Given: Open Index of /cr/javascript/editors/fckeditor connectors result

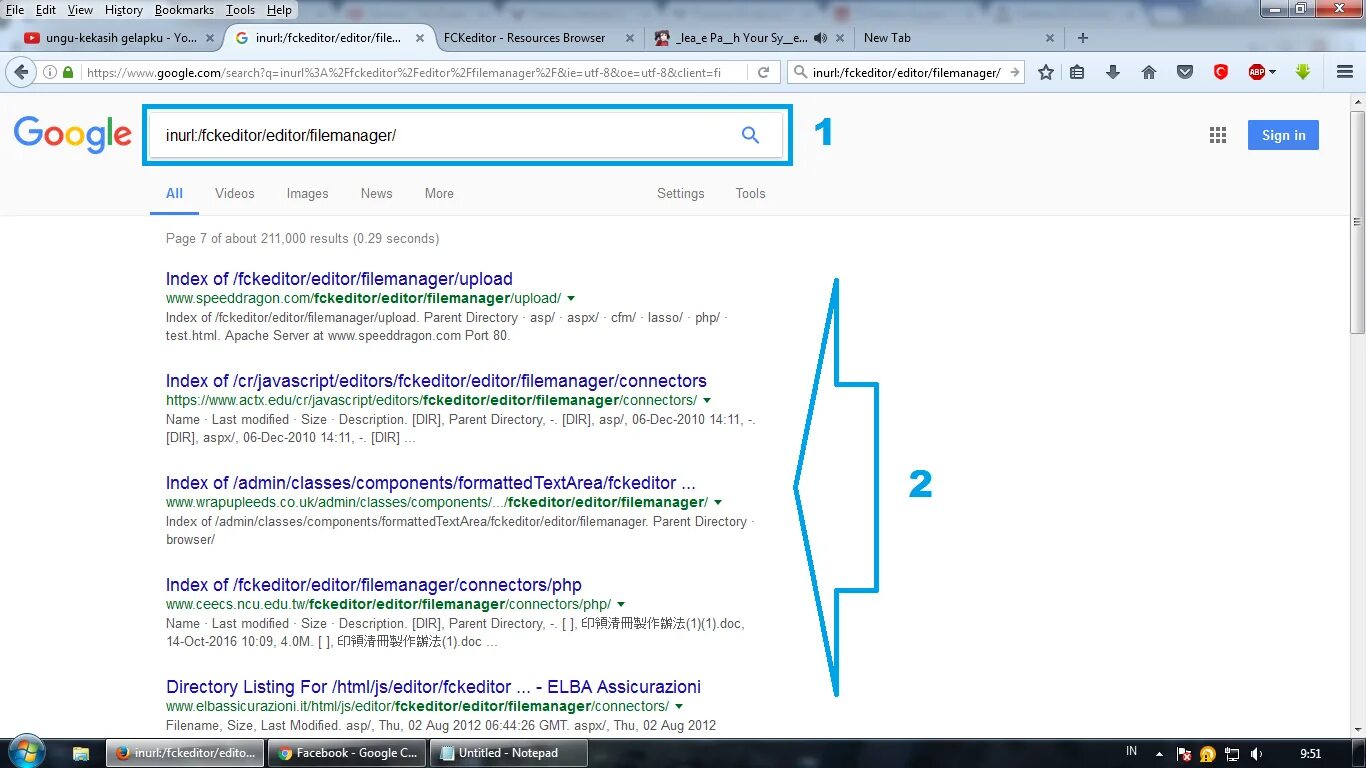Looking at the screenshot, I should (436, 381).
